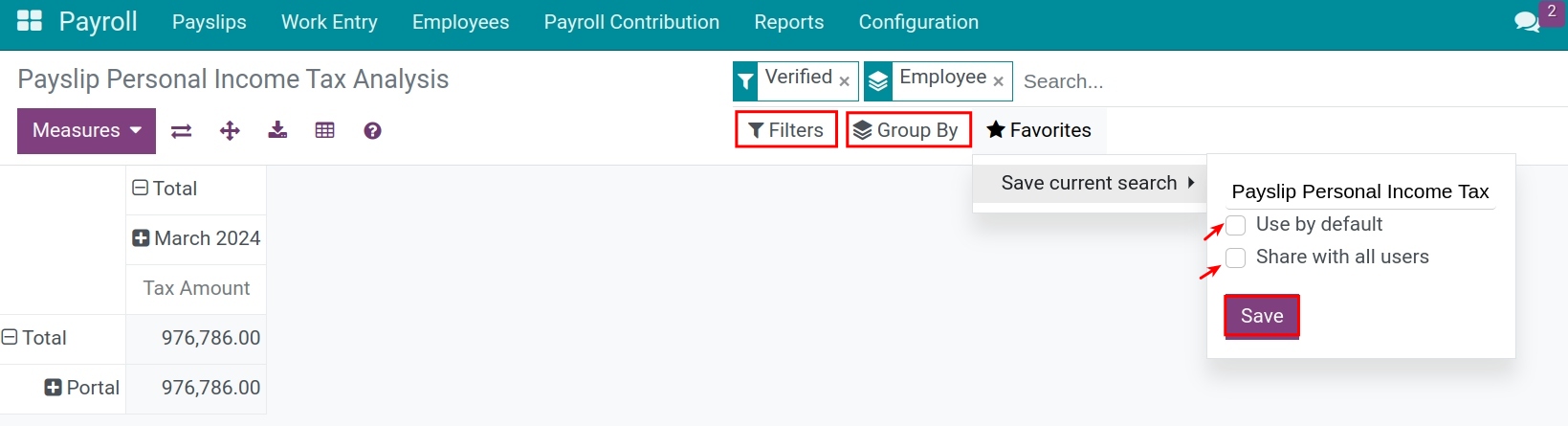Open the apps grid home menu icon
1568x426 pixels.
pyautogui.click(x=30, y=21)
